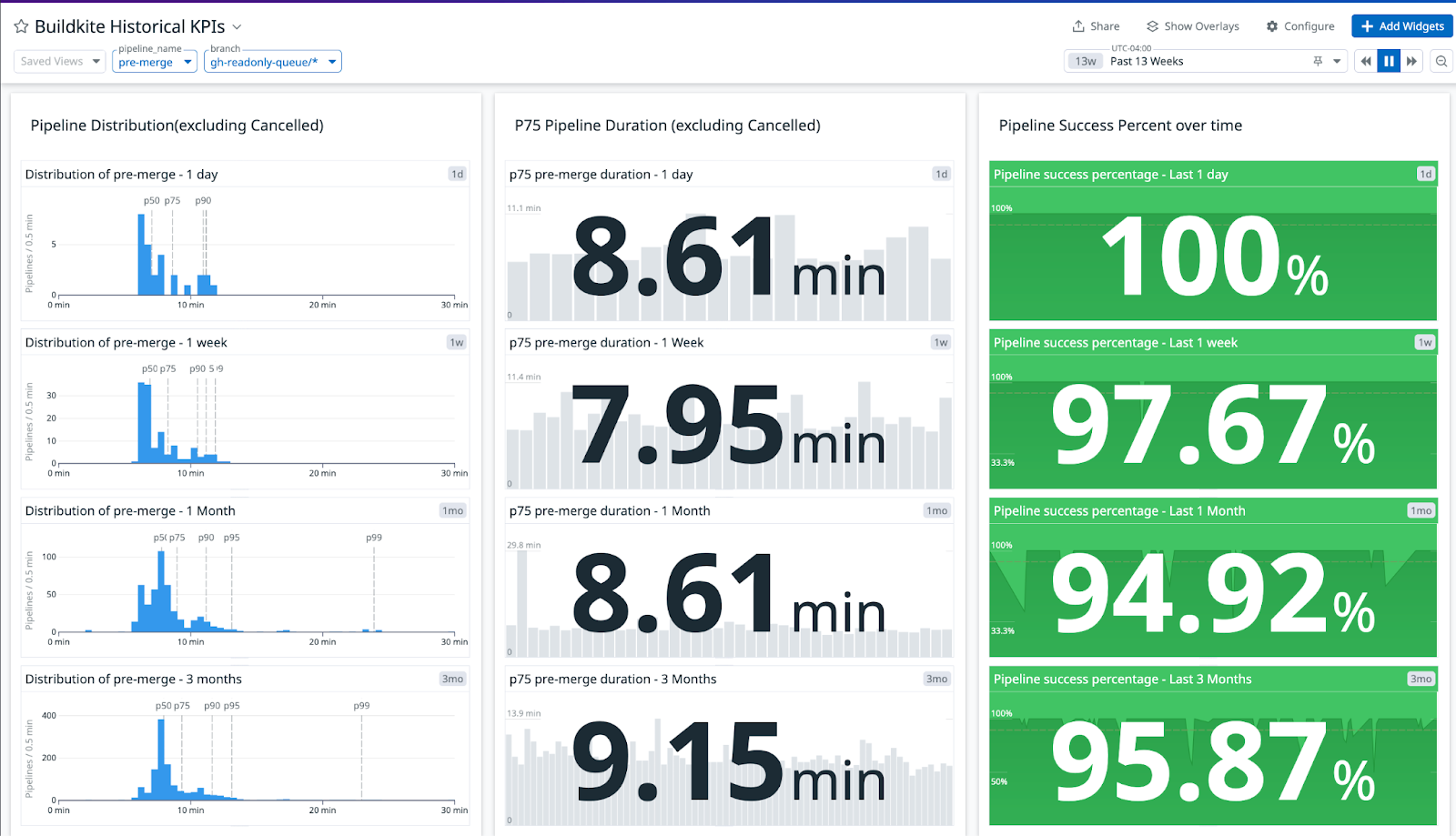
Task: Click the Add Widgets button
Action: tap(1401, 26)
